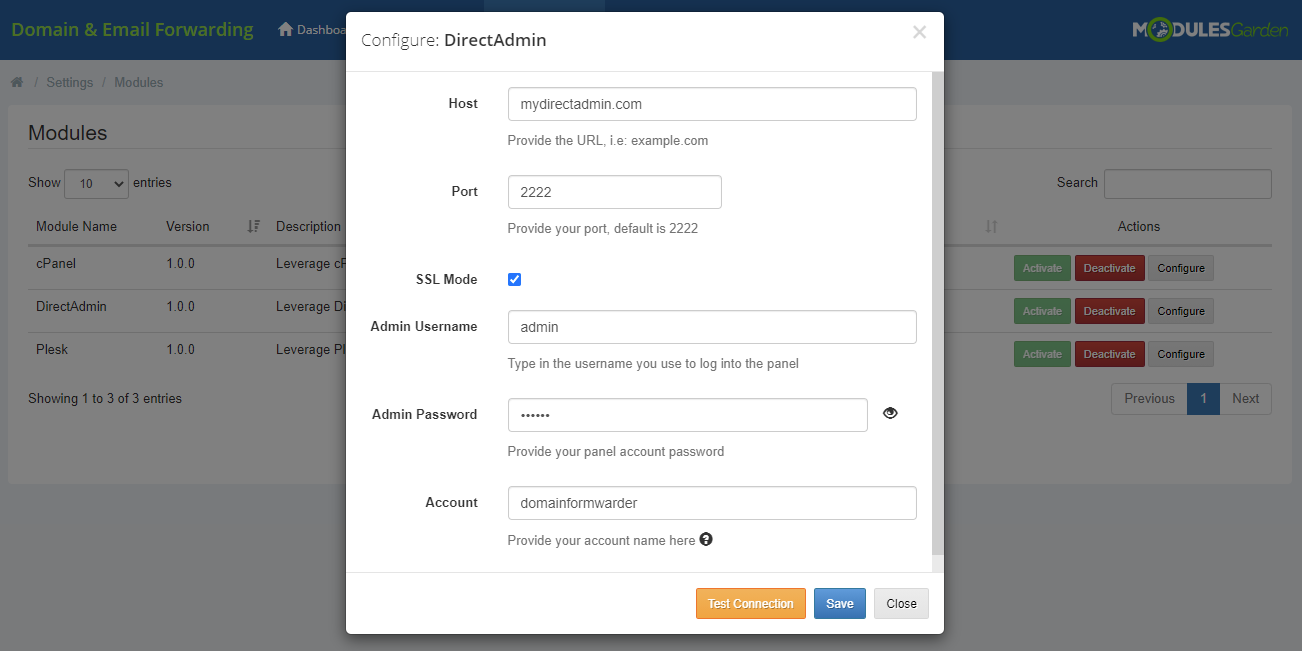Click the ModulesGarden logo
The width and height of the screenshot is (1302, 651).
(1210, 29)
